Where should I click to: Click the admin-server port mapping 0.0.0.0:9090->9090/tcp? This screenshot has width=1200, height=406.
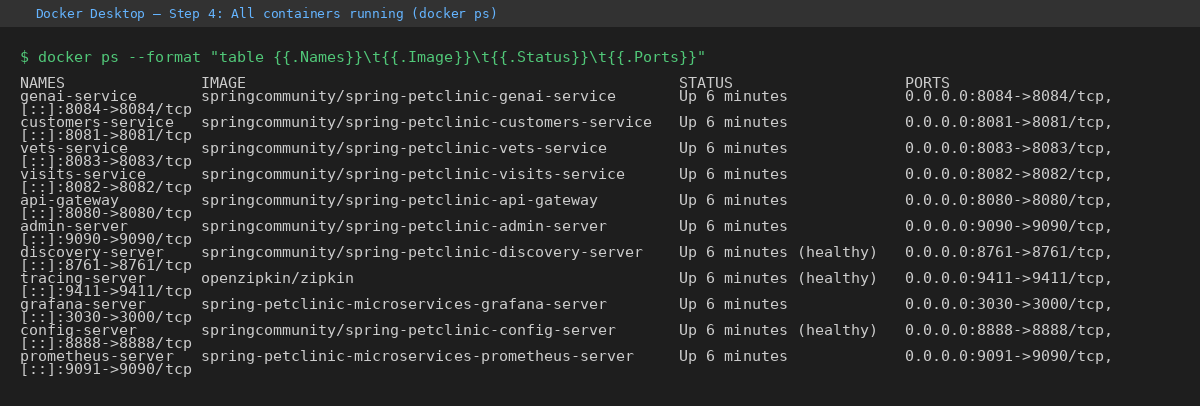pos(1008,226)
